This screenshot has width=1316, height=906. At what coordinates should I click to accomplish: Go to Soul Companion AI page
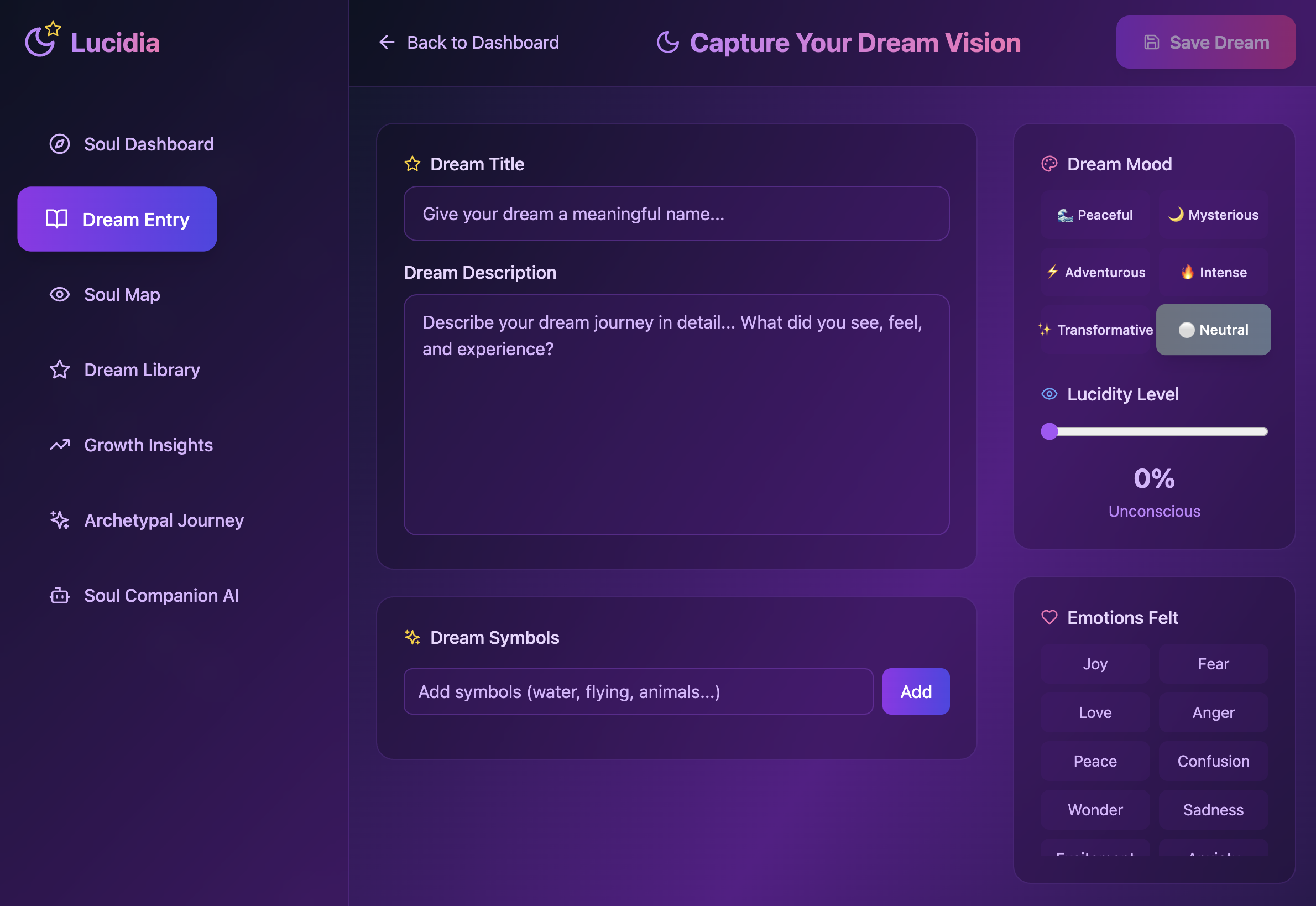pyautogui.click(x=161, y=596)
